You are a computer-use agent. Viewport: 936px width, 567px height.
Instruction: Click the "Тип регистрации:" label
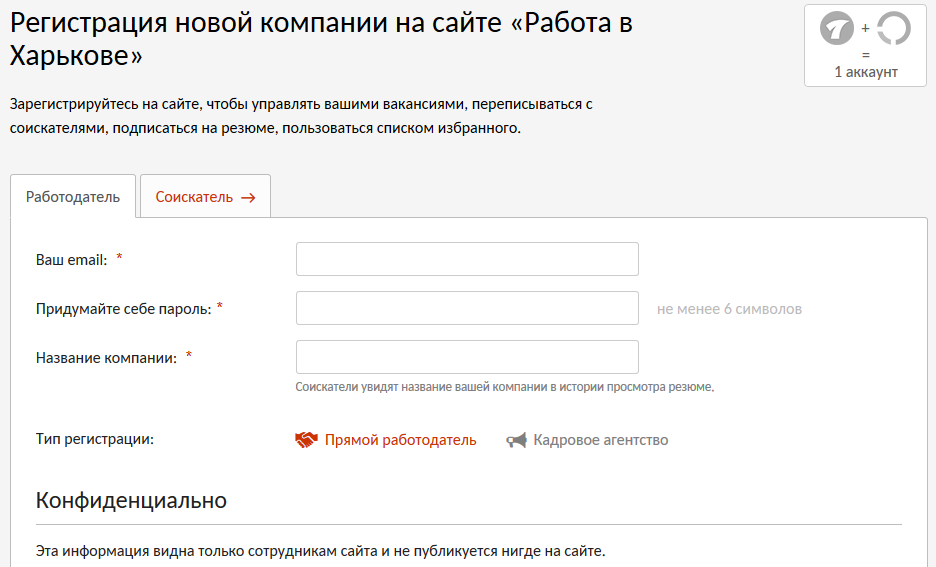(95, 440)
